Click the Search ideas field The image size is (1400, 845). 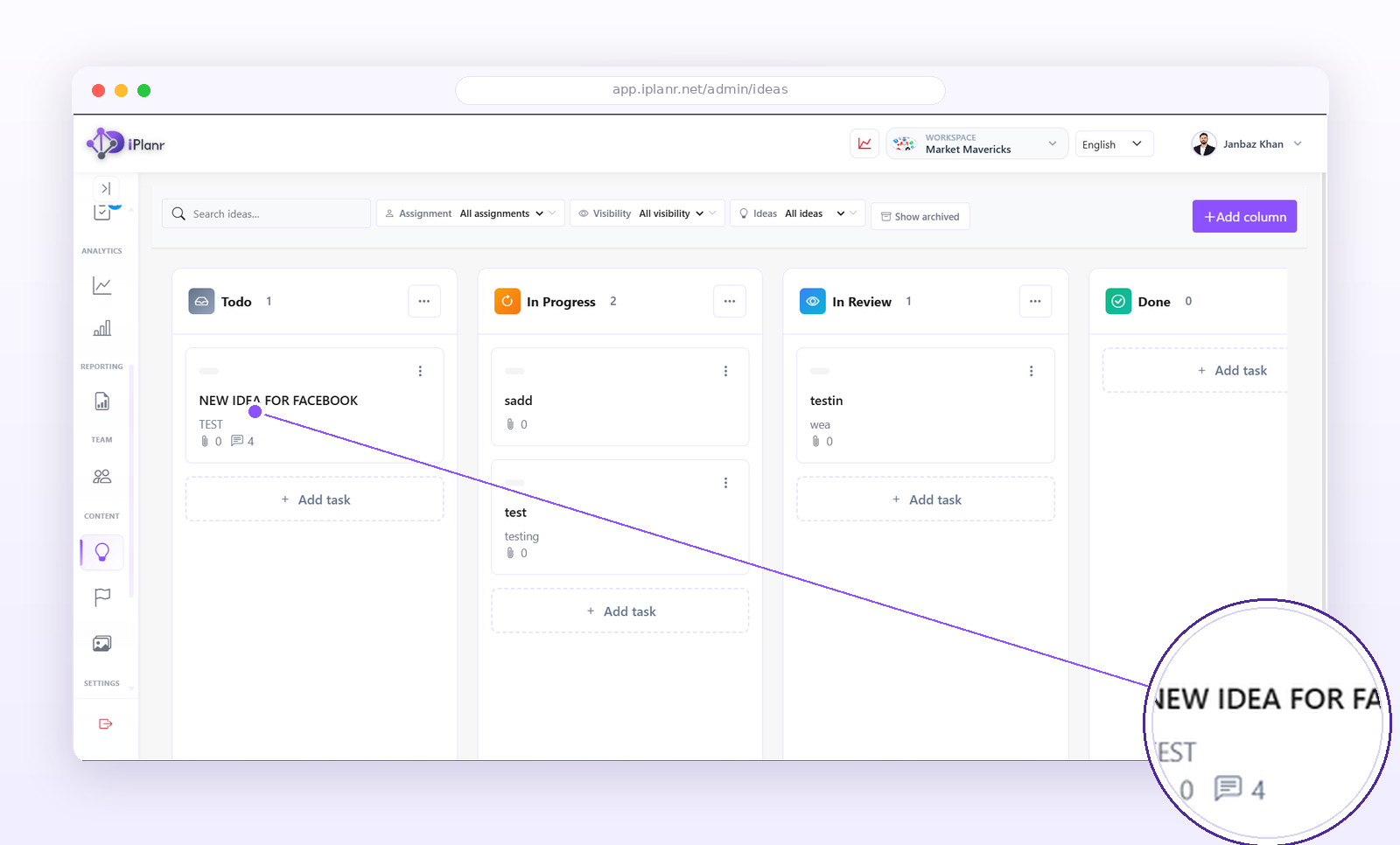[x=266, y=213]
